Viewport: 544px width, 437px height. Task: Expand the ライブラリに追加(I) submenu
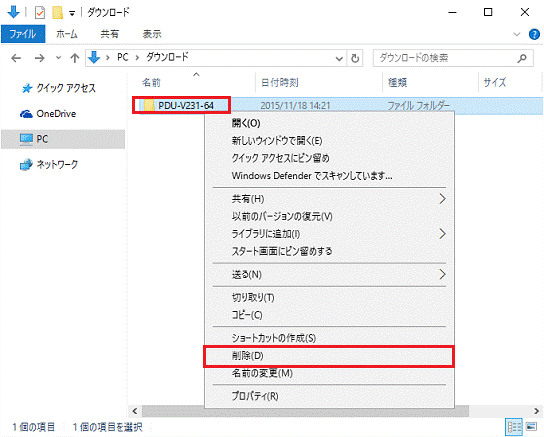329,234
